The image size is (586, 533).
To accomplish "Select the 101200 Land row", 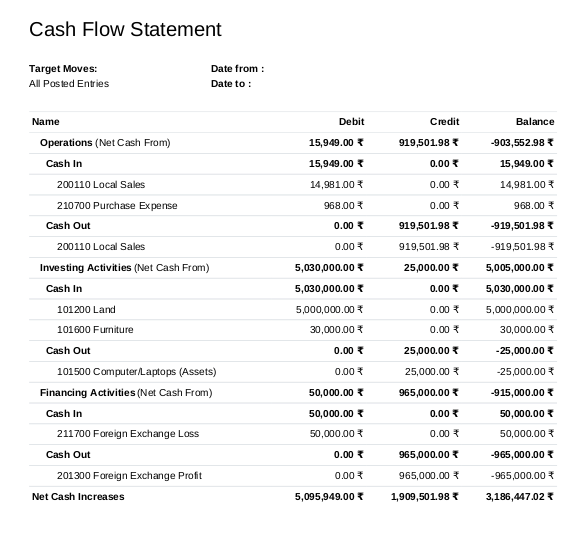I will tap(293, 309).
